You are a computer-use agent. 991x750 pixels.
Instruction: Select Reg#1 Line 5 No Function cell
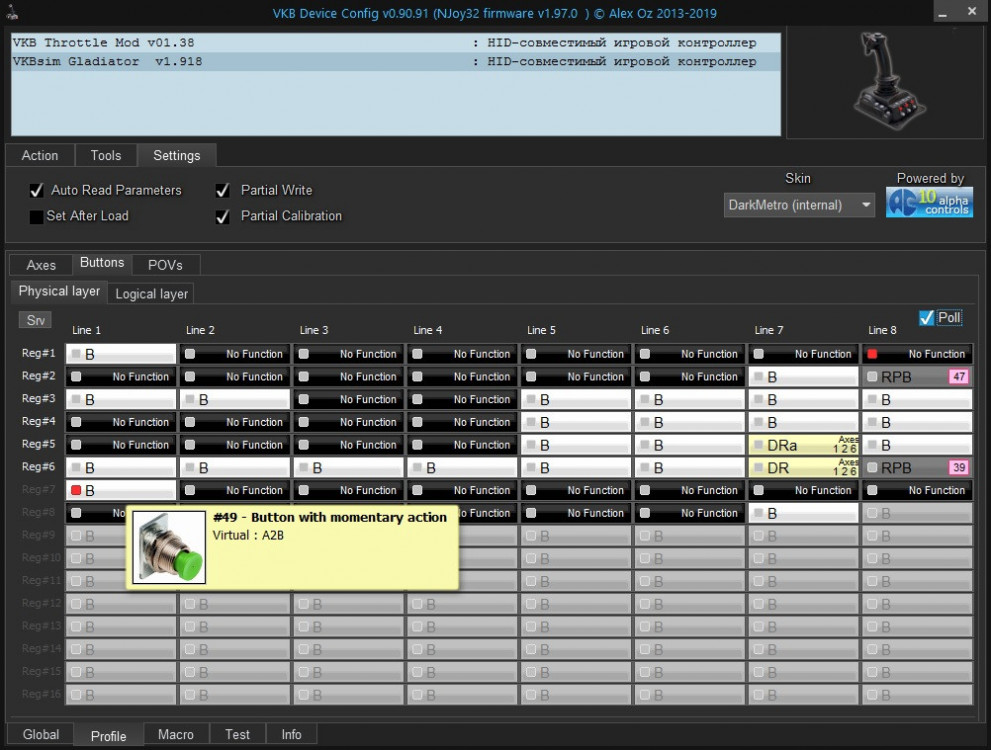tap(576, 354)
